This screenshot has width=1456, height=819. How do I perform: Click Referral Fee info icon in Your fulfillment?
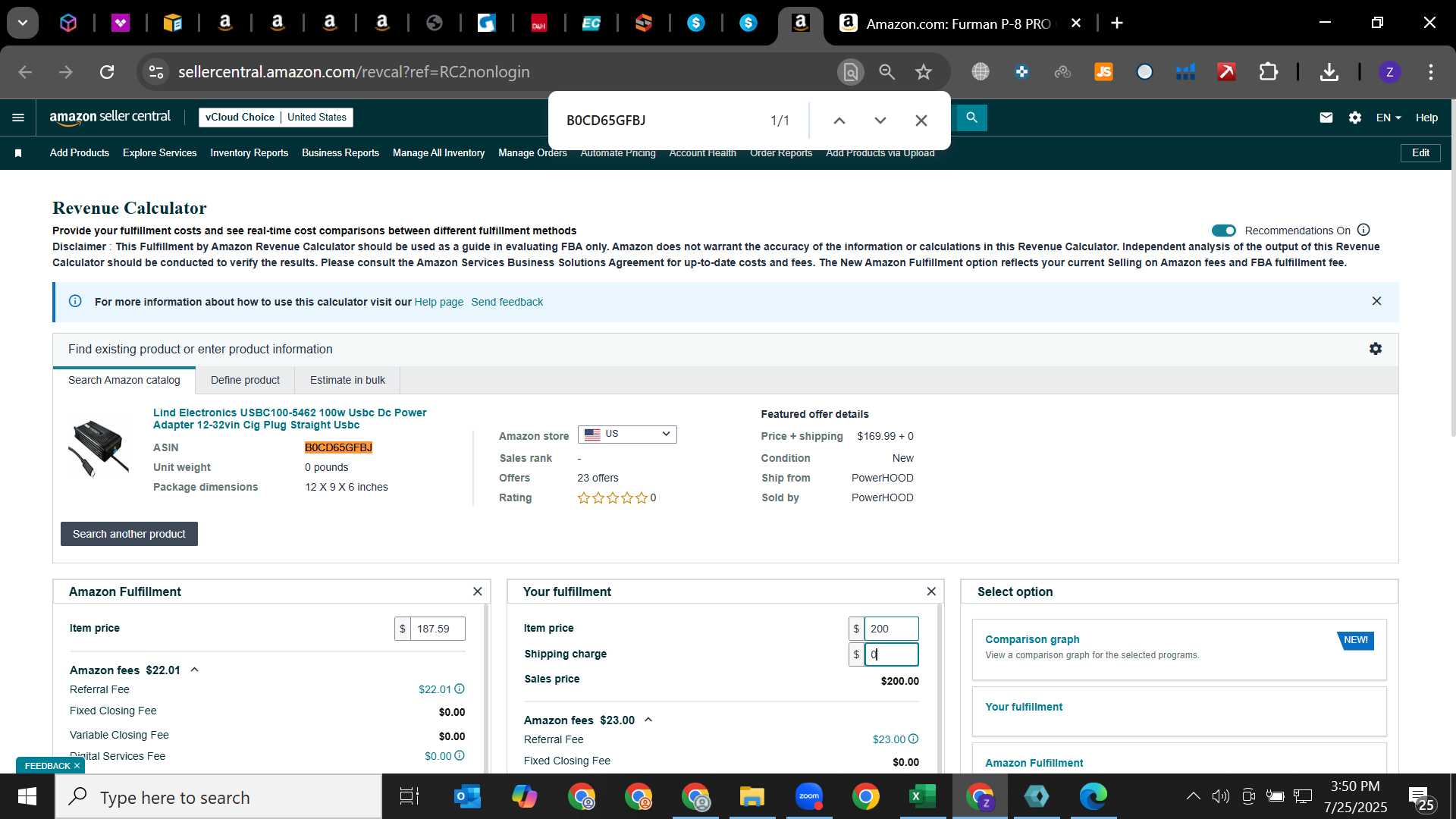pos(913,739)
